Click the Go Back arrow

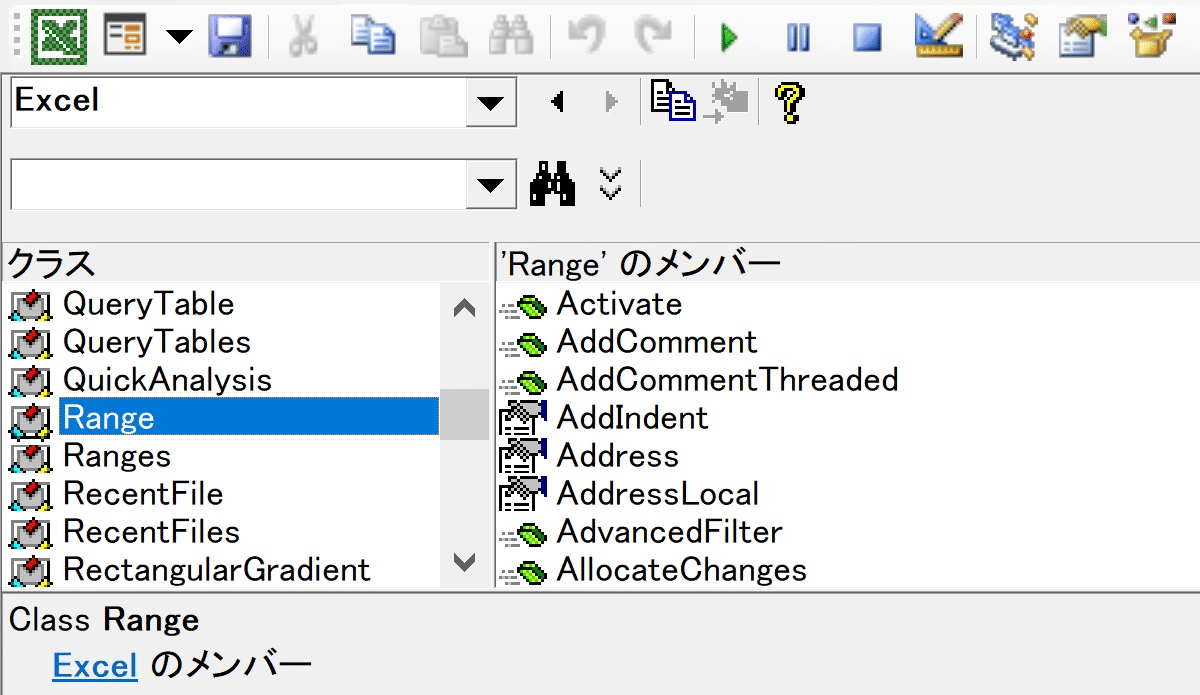[558, 102]
